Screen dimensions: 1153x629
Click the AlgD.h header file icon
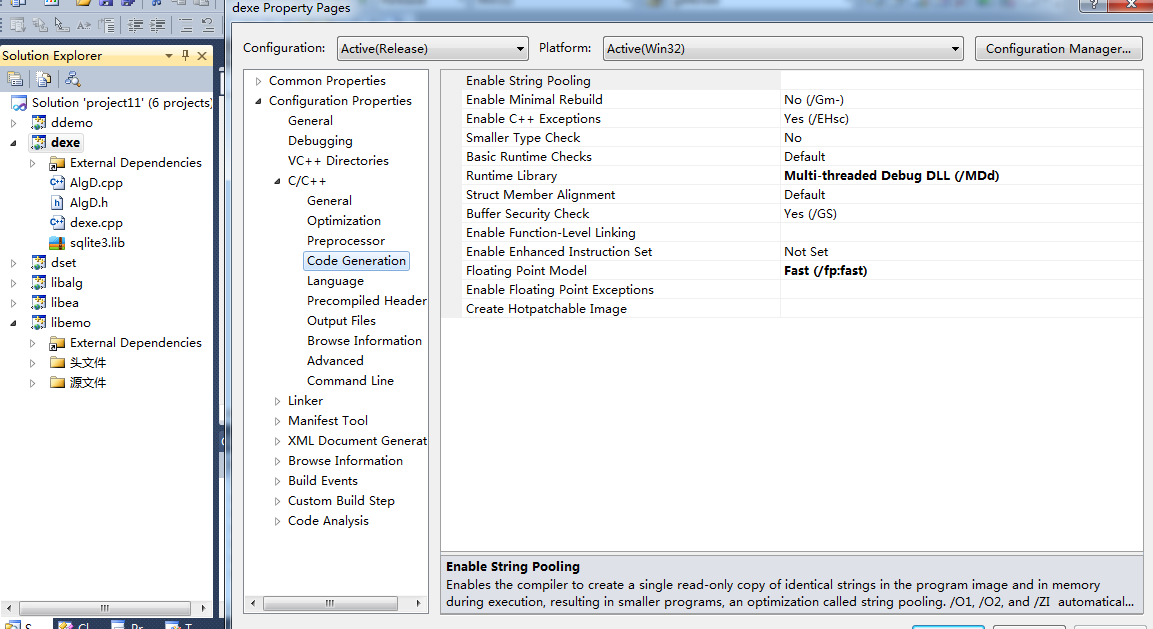tap(56, 202)
